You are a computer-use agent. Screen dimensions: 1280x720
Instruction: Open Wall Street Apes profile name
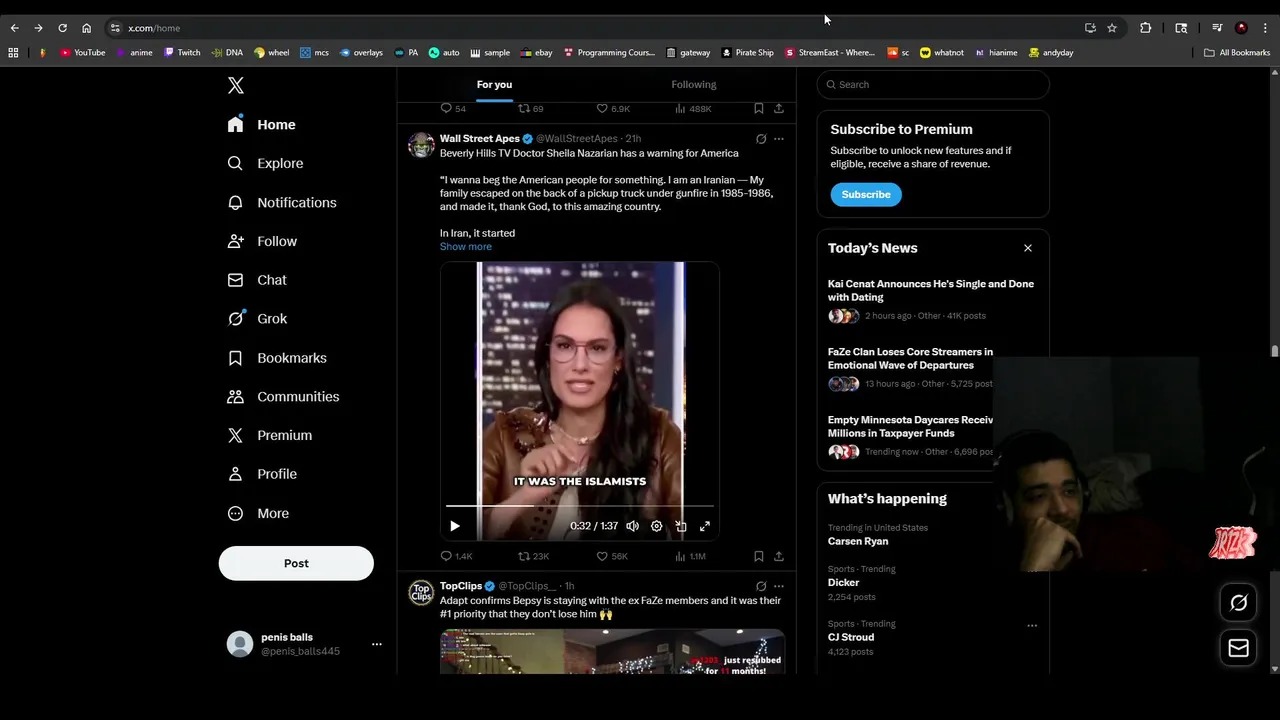point(480,139)
